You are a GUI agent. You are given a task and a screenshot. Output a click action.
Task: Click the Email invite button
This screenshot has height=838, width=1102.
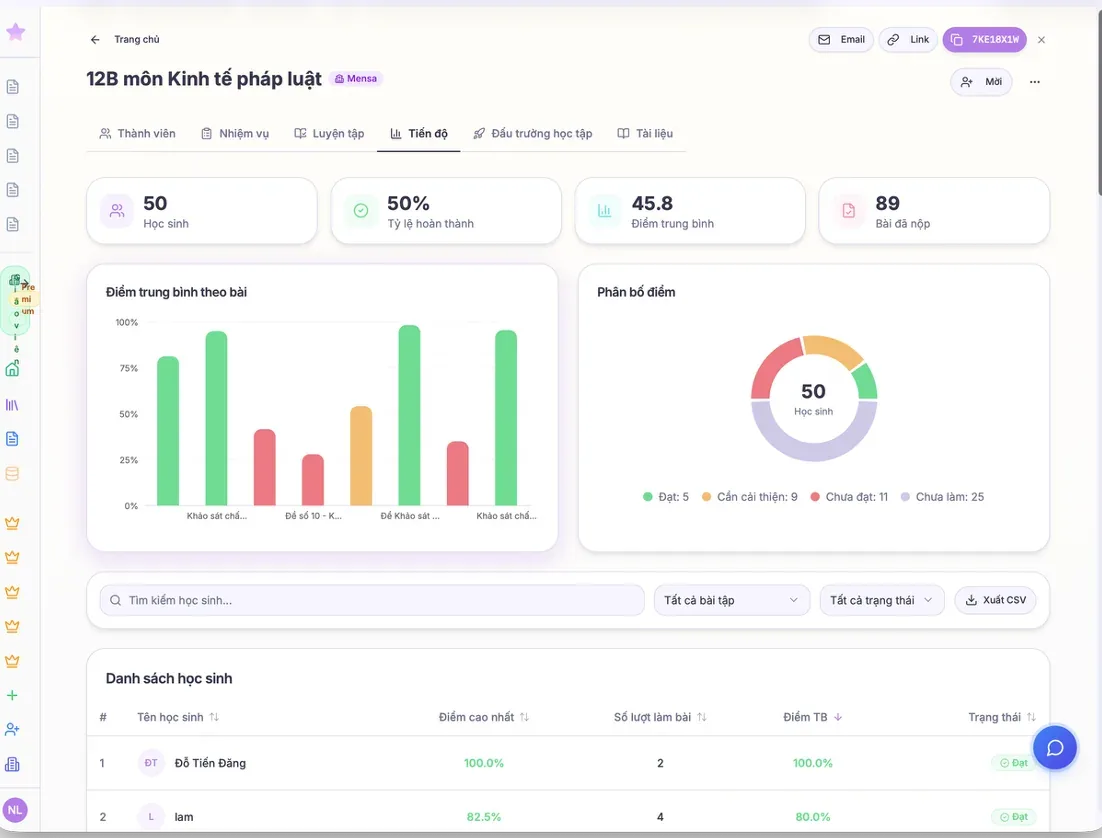pos(841,39)
